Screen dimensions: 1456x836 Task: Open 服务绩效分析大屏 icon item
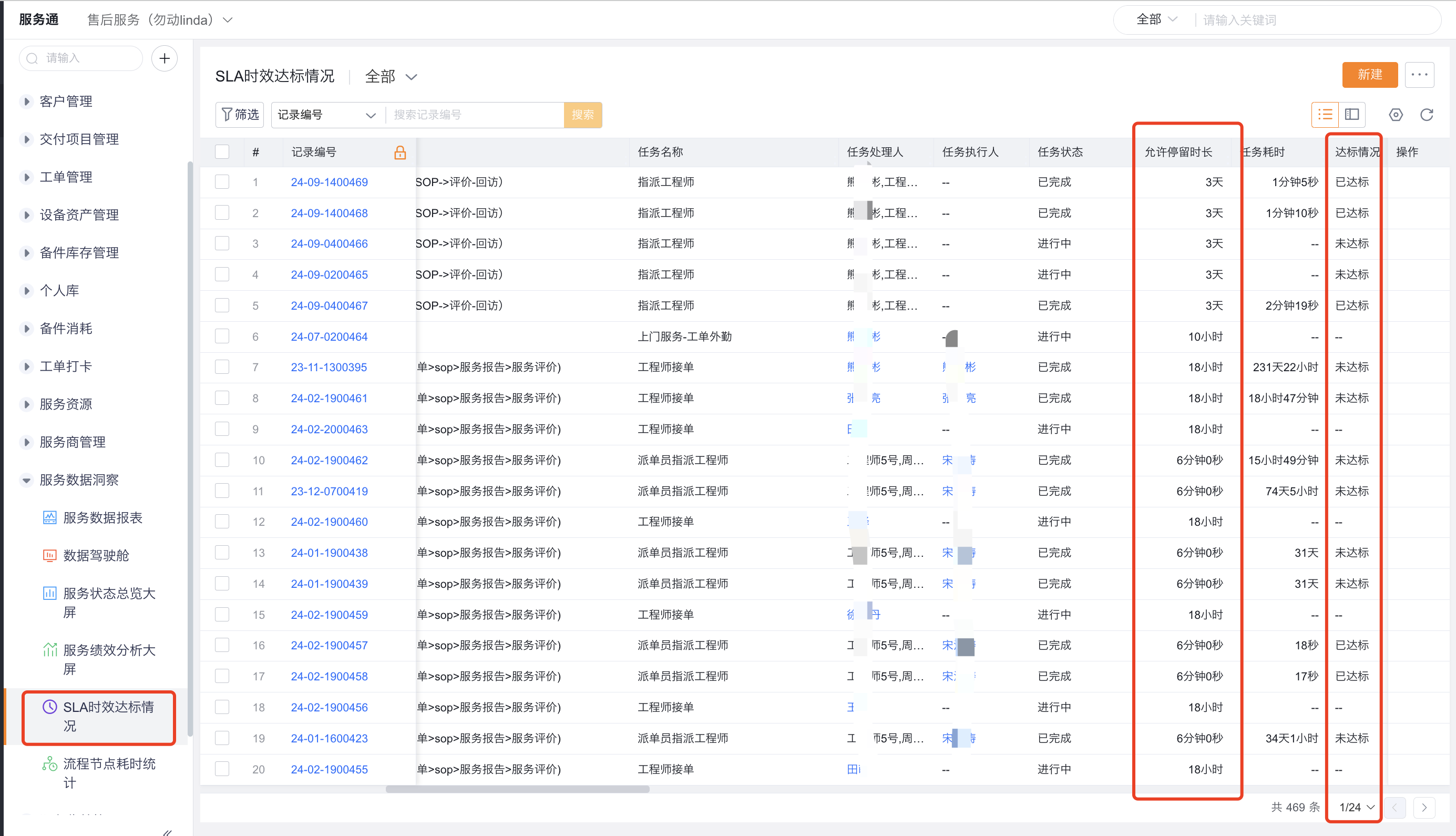click(50, 650)
